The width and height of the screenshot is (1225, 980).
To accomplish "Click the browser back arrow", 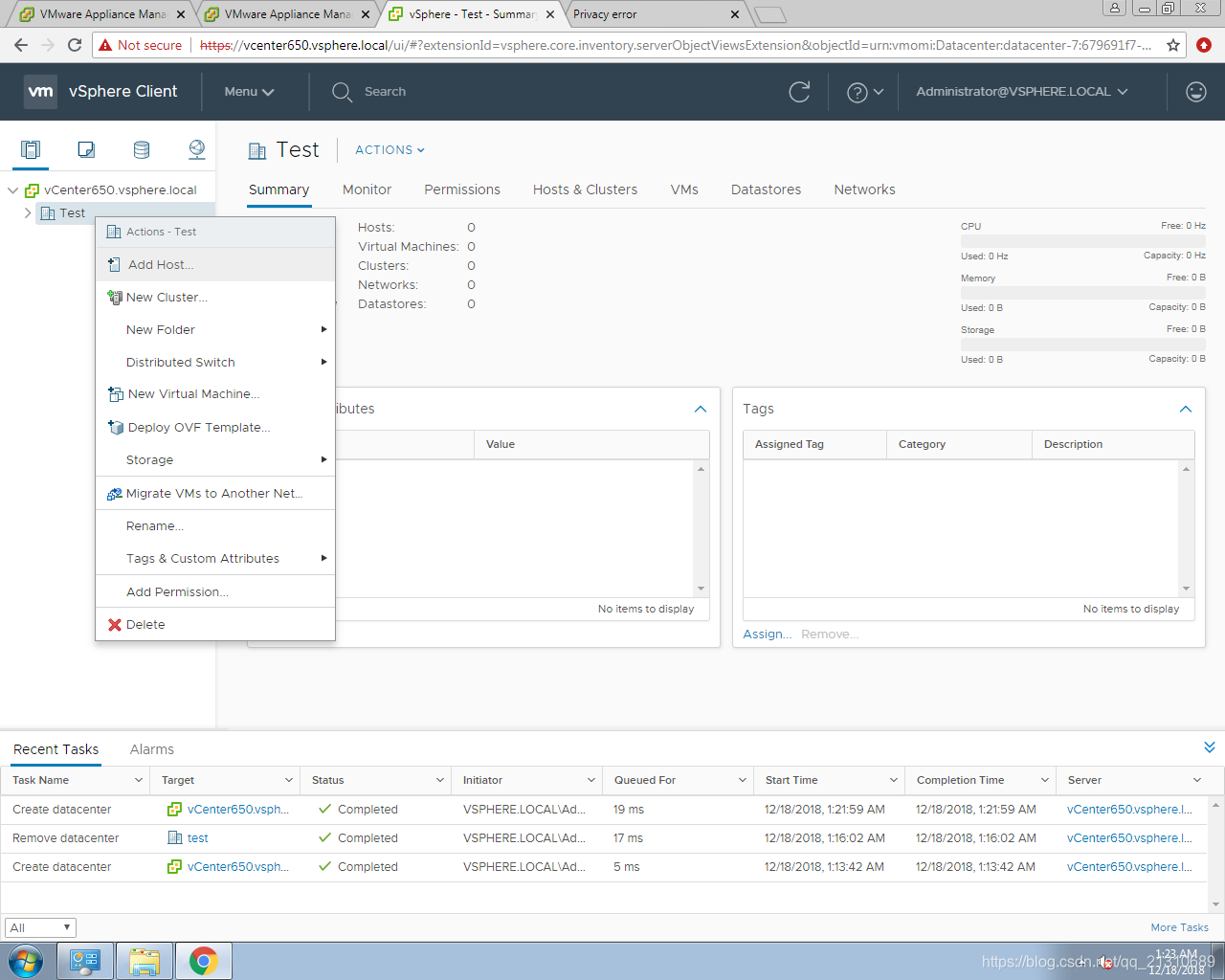I will [x=21, y=45].
